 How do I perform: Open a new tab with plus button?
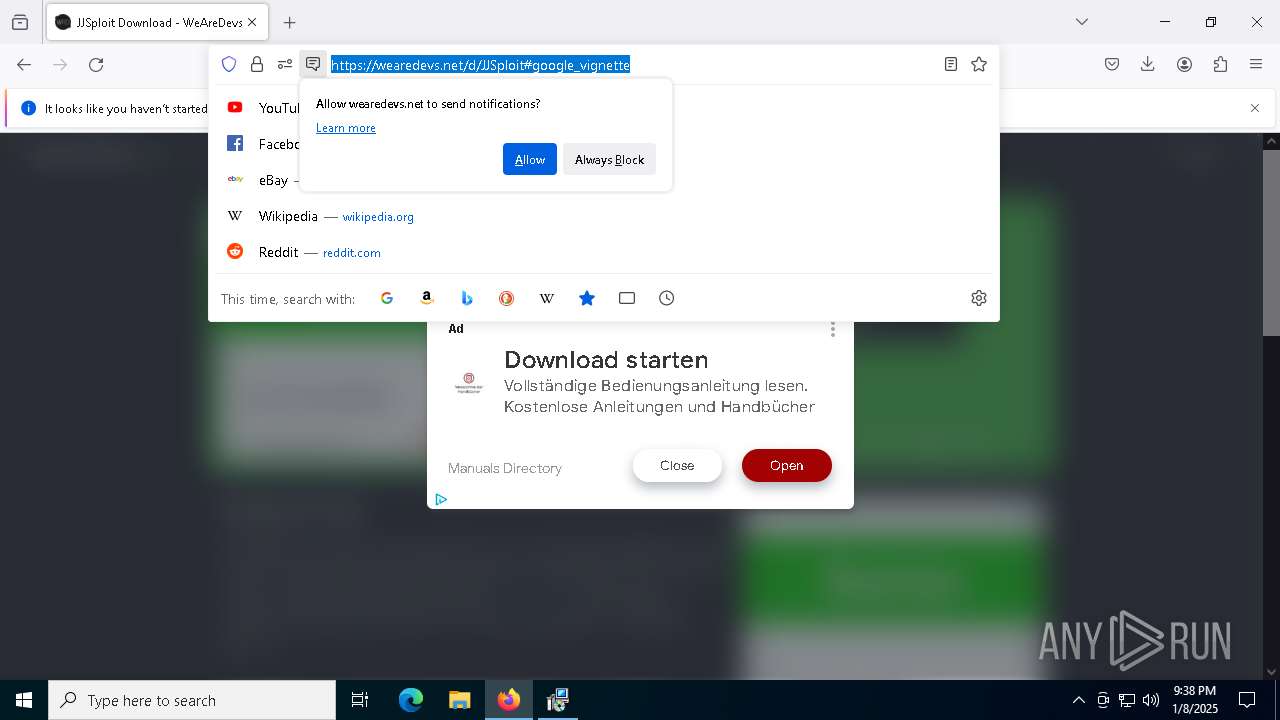(289, 22)
